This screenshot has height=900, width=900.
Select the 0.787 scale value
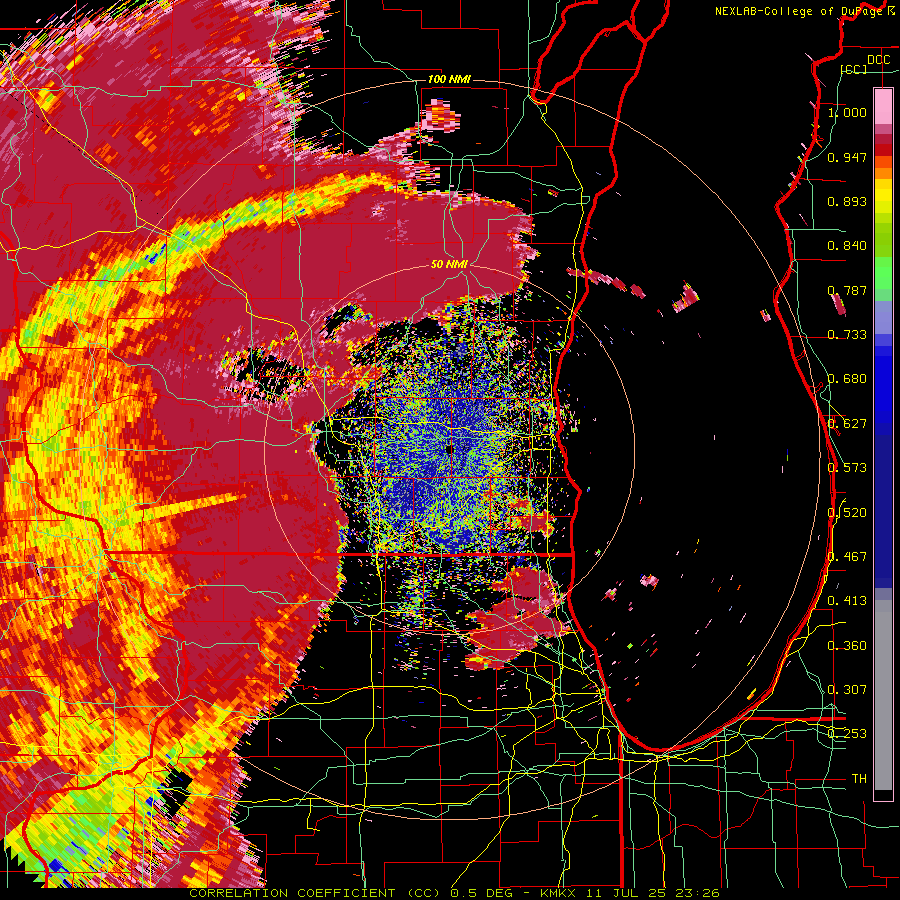[x=847, y=290]
